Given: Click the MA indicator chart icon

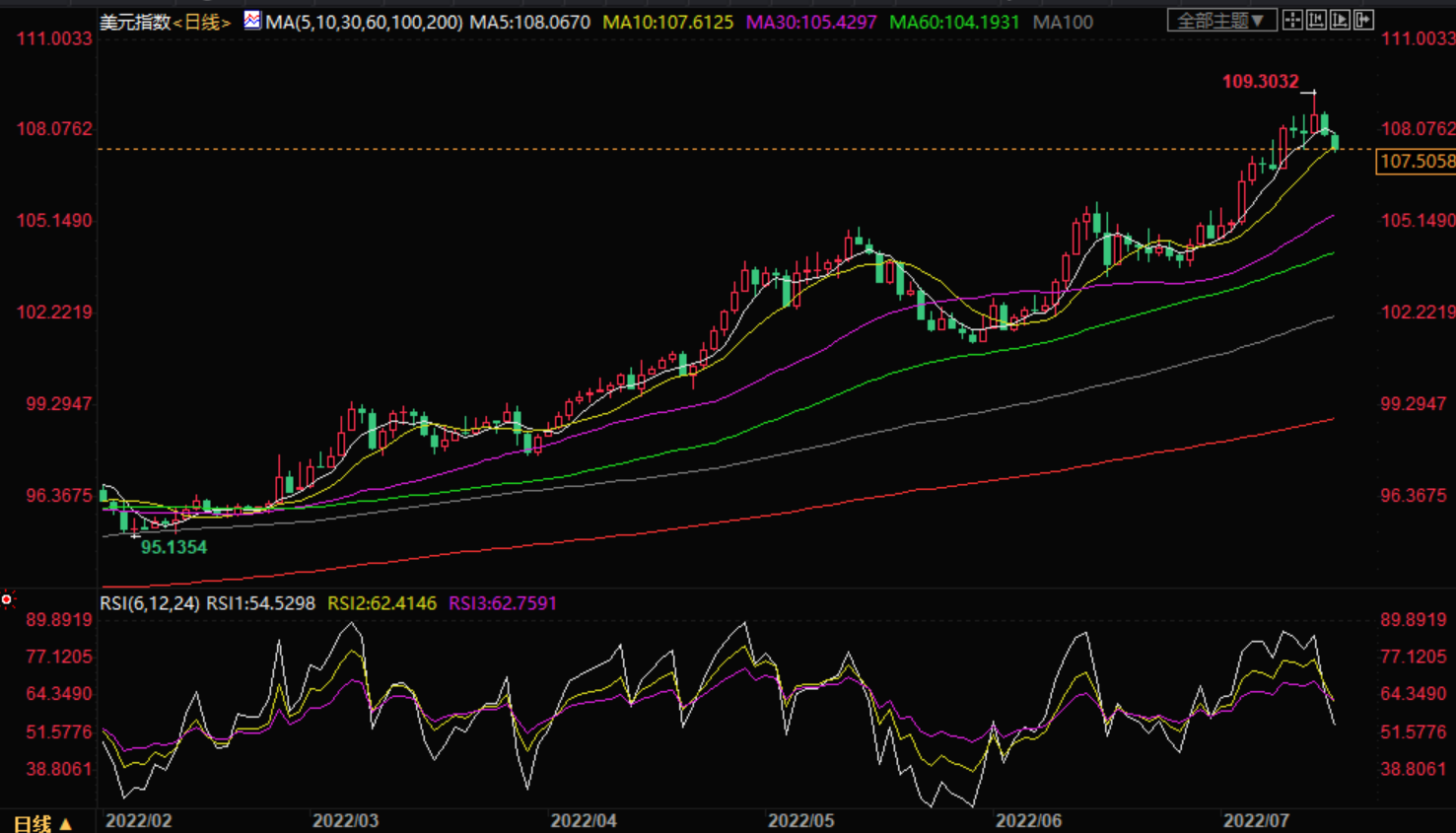Looking at the screenshot, I should click(252, 20).
